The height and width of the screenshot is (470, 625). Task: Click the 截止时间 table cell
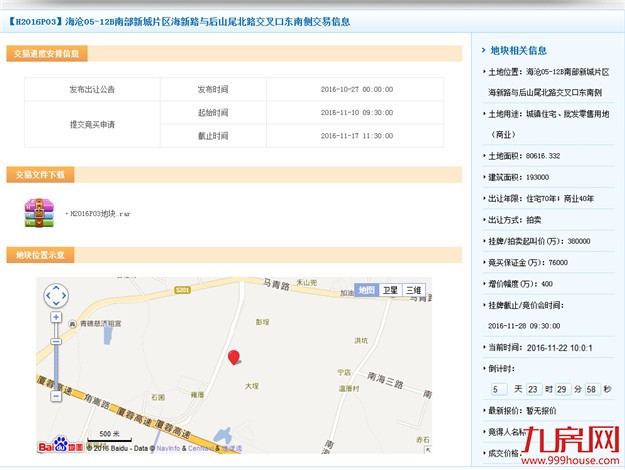click(213, 136)
